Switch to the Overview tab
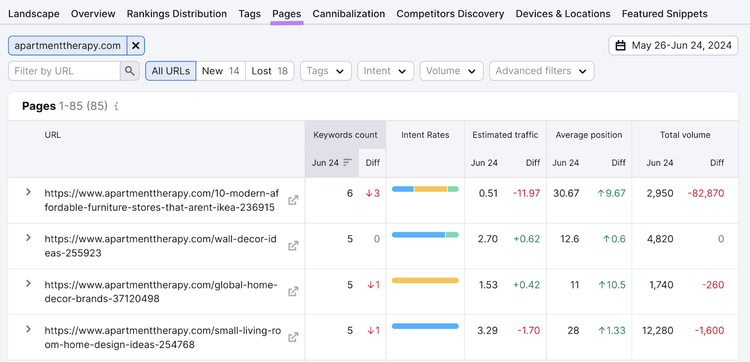750x362 pixels. click(x=93, y=14)
